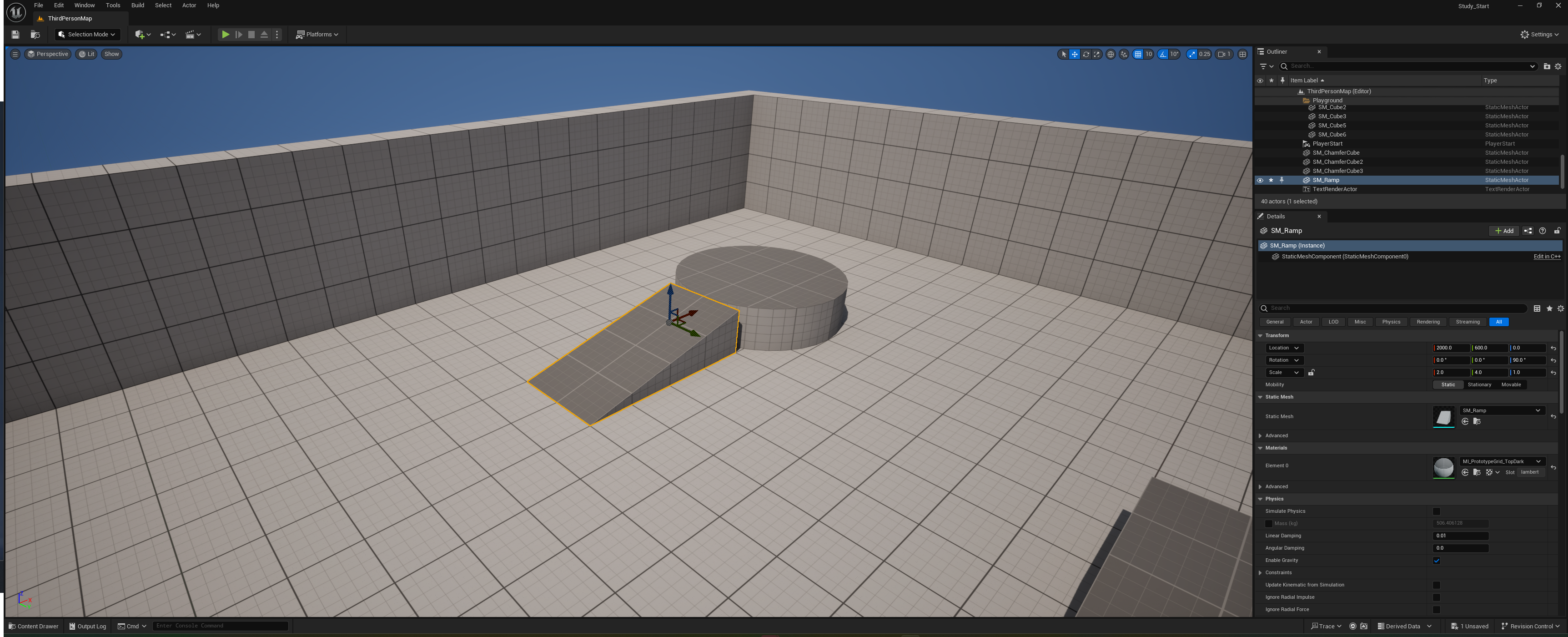Start Play in Editor with the green play button
1568x637 pixels.
coord(225,35)
